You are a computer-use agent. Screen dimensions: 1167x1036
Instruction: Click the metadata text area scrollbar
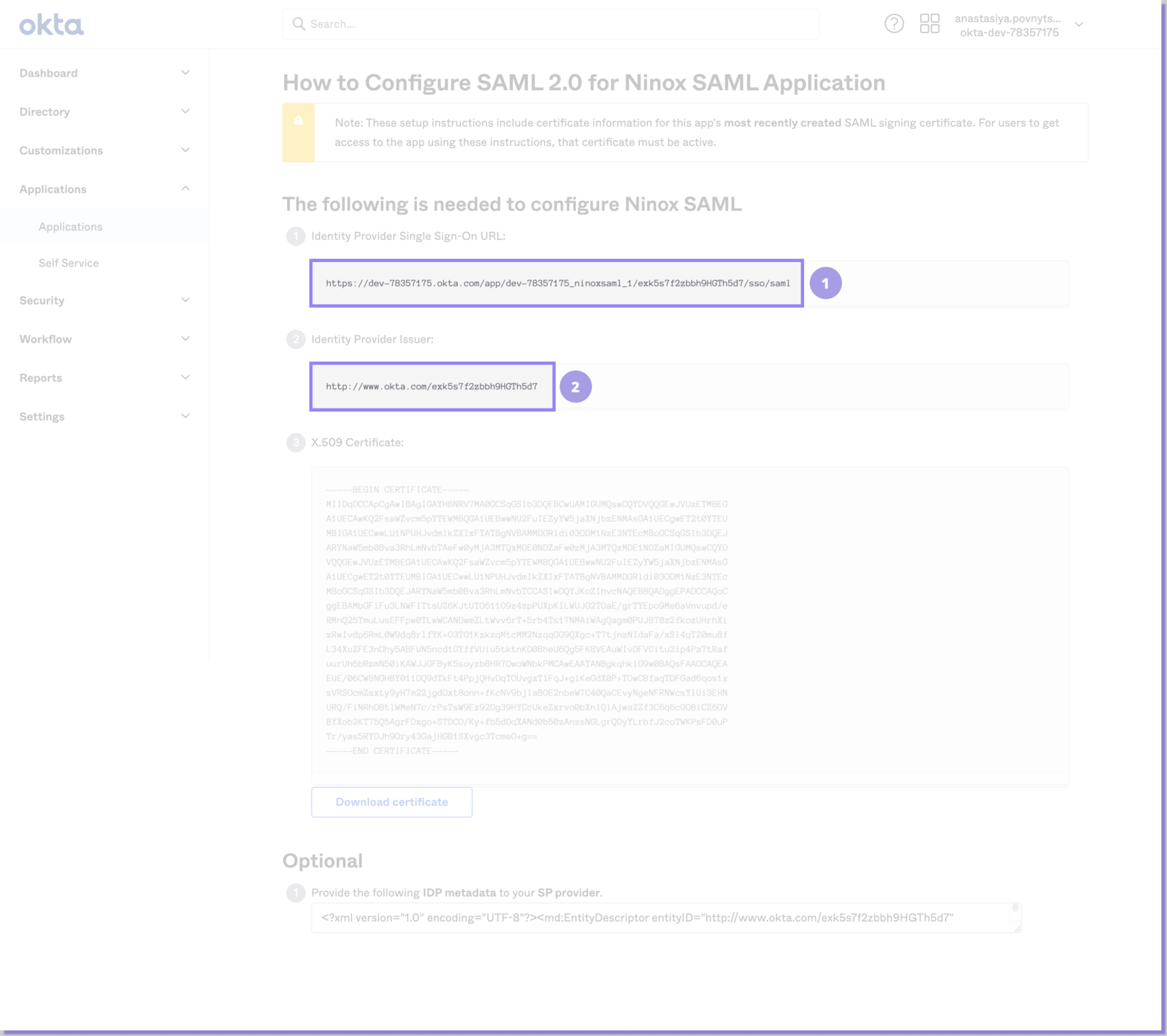point(1015,909)
